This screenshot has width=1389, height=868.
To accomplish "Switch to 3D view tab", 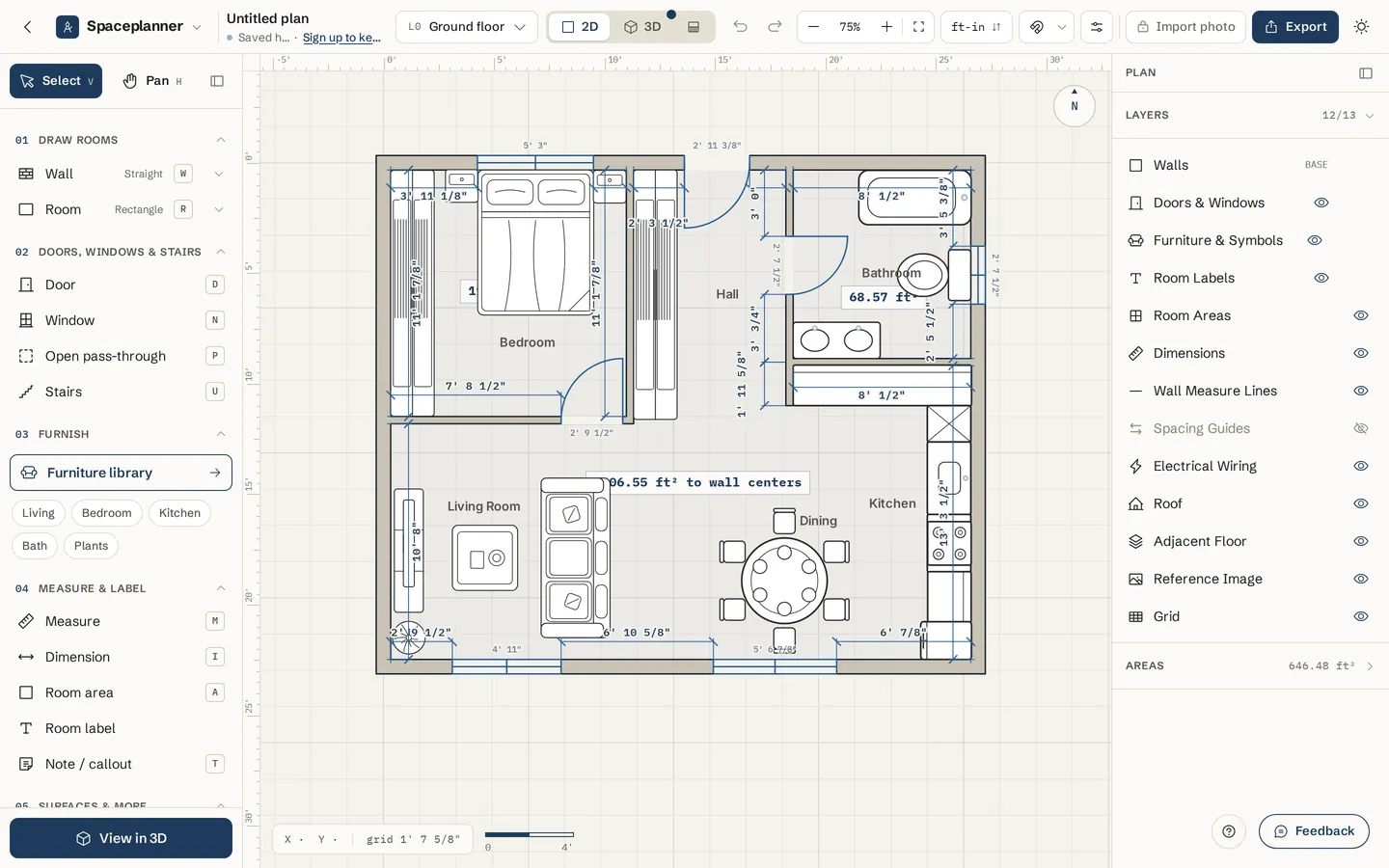I will point(642,27).
